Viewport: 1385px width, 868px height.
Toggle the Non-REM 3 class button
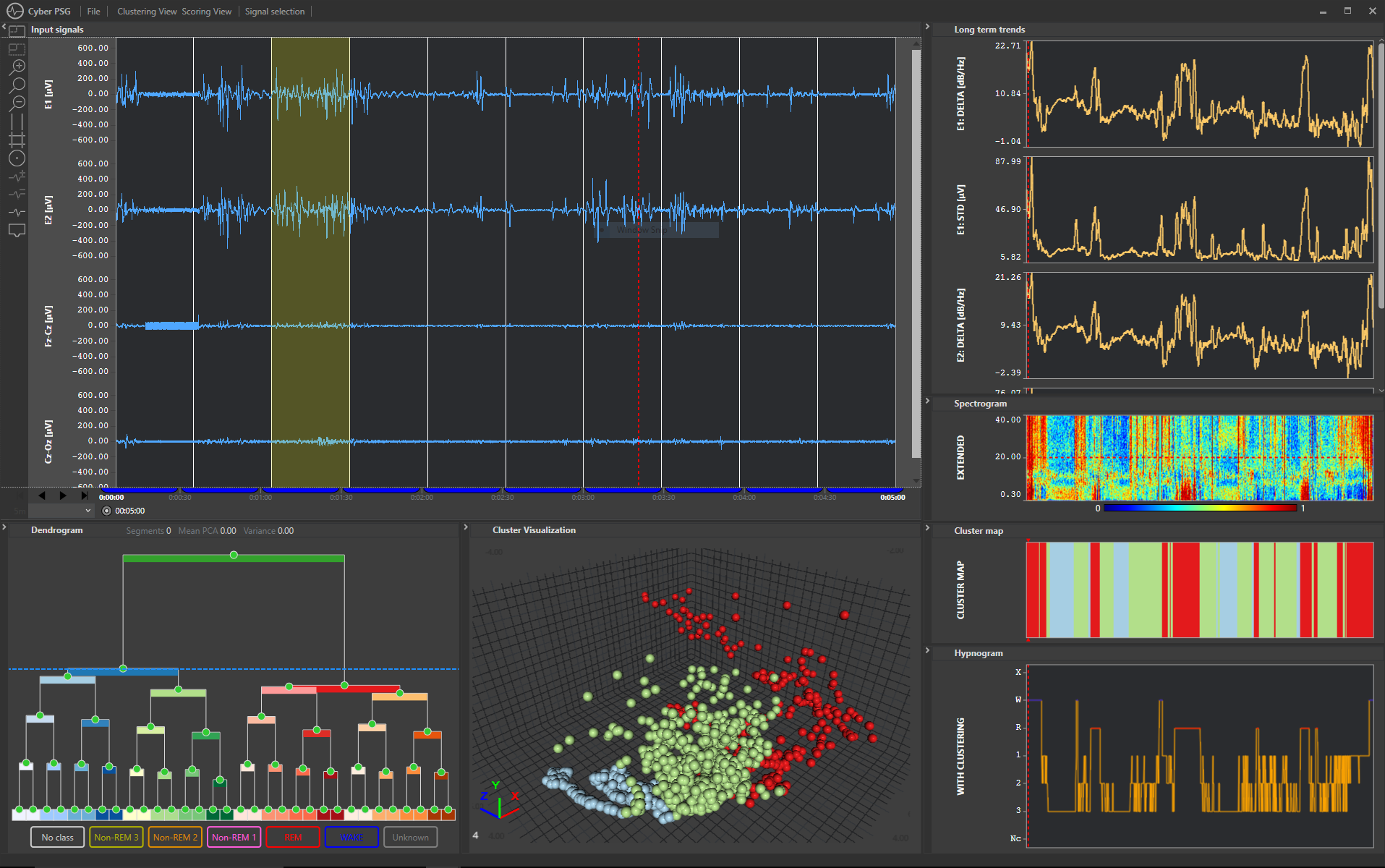116,837
